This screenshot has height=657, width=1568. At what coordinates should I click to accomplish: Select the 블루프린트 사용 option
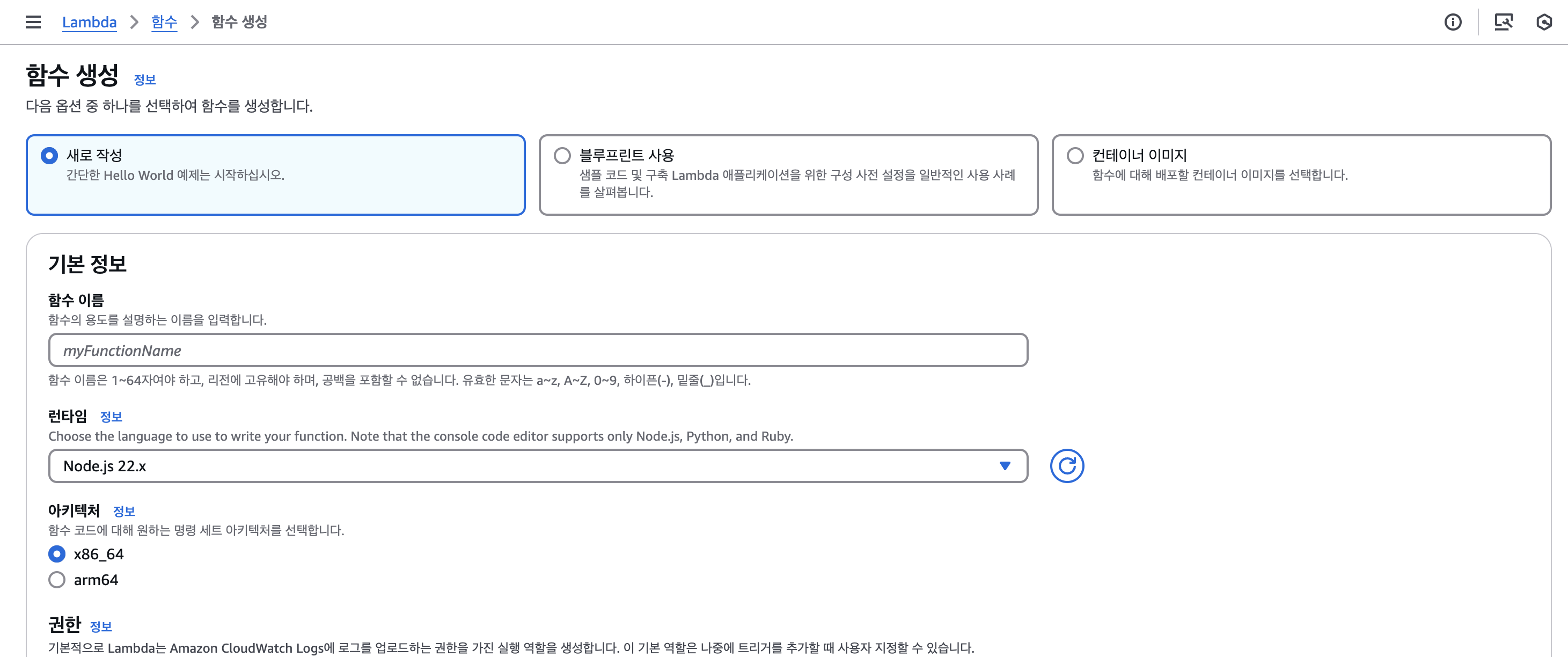562,156
